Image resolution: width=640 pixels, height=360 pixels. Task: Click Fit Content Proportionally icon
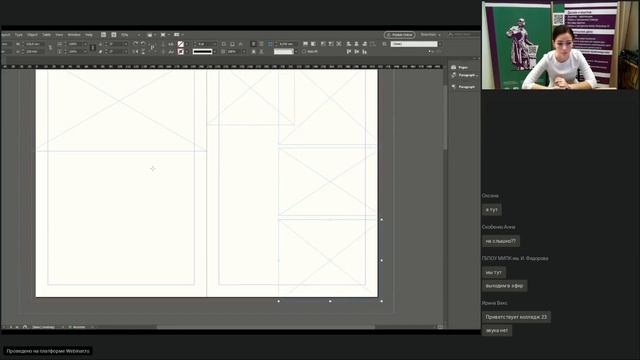[313, 43]
